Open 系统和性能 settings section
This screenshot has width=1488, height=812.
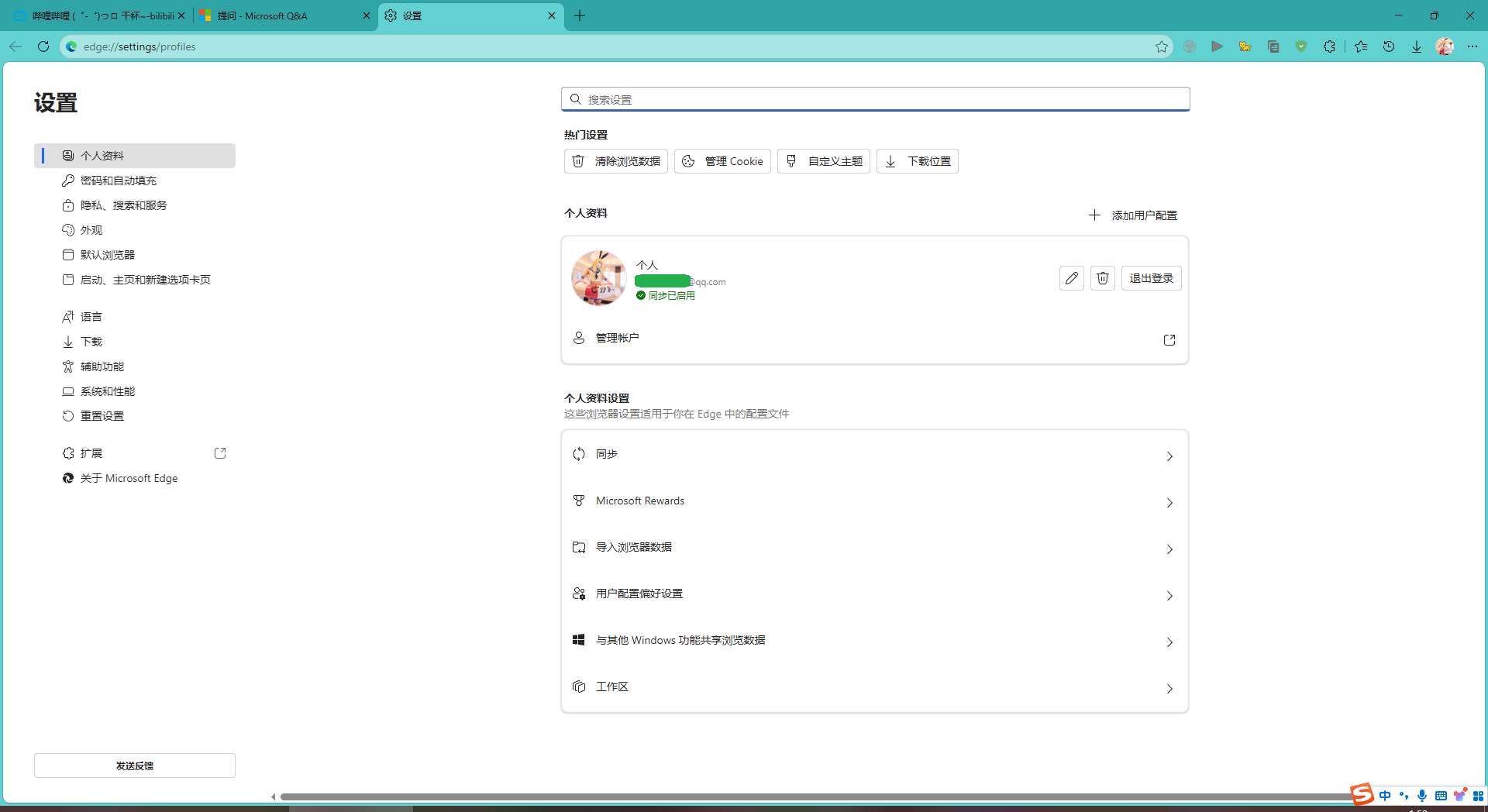[x=135, y=391]
